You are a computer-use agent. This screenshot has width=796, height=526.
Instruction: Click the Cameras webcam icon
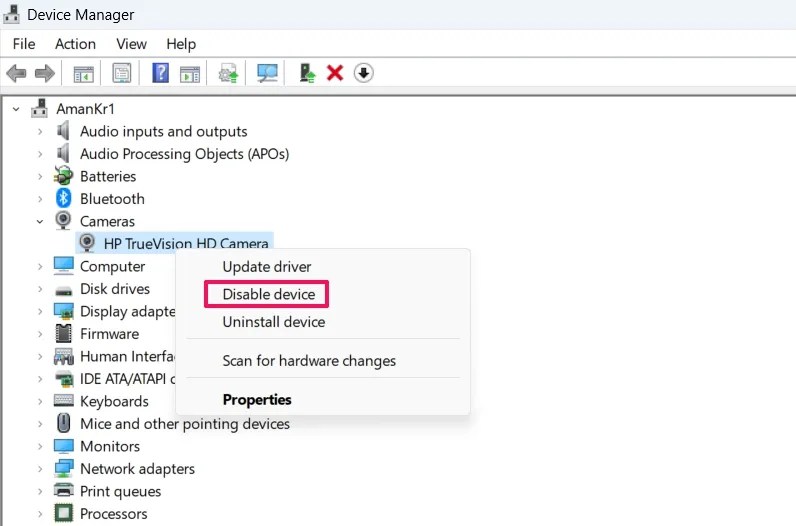click(63, 220)
